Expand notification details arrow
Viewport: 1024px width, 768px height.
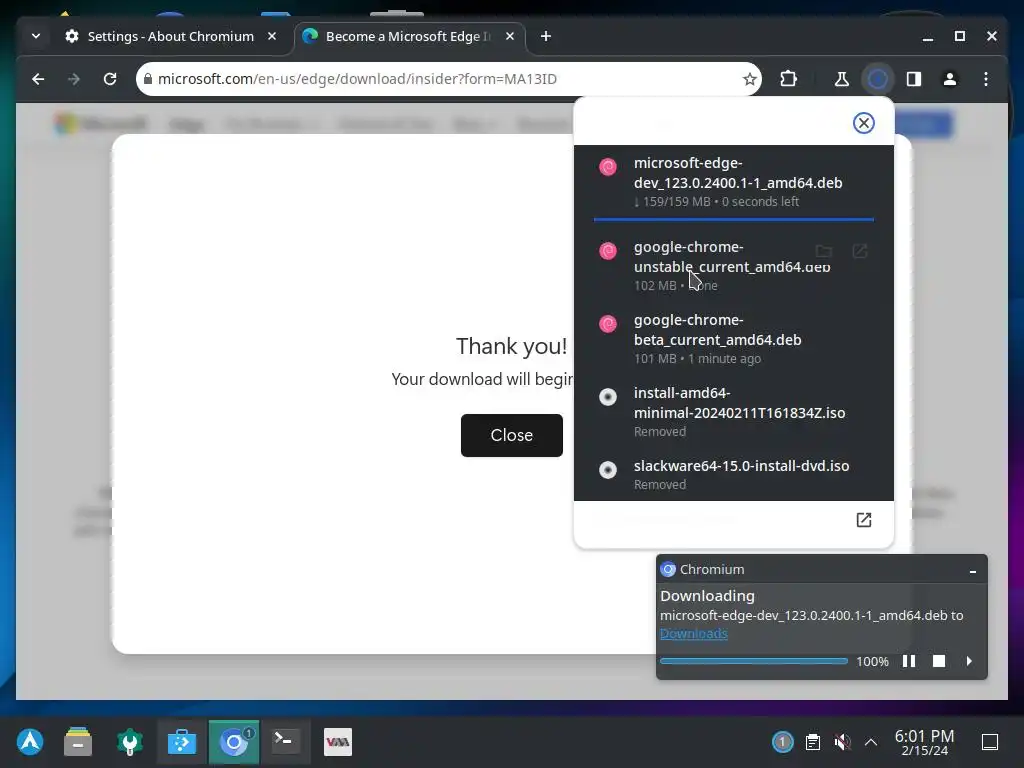[x=968, y=661]
